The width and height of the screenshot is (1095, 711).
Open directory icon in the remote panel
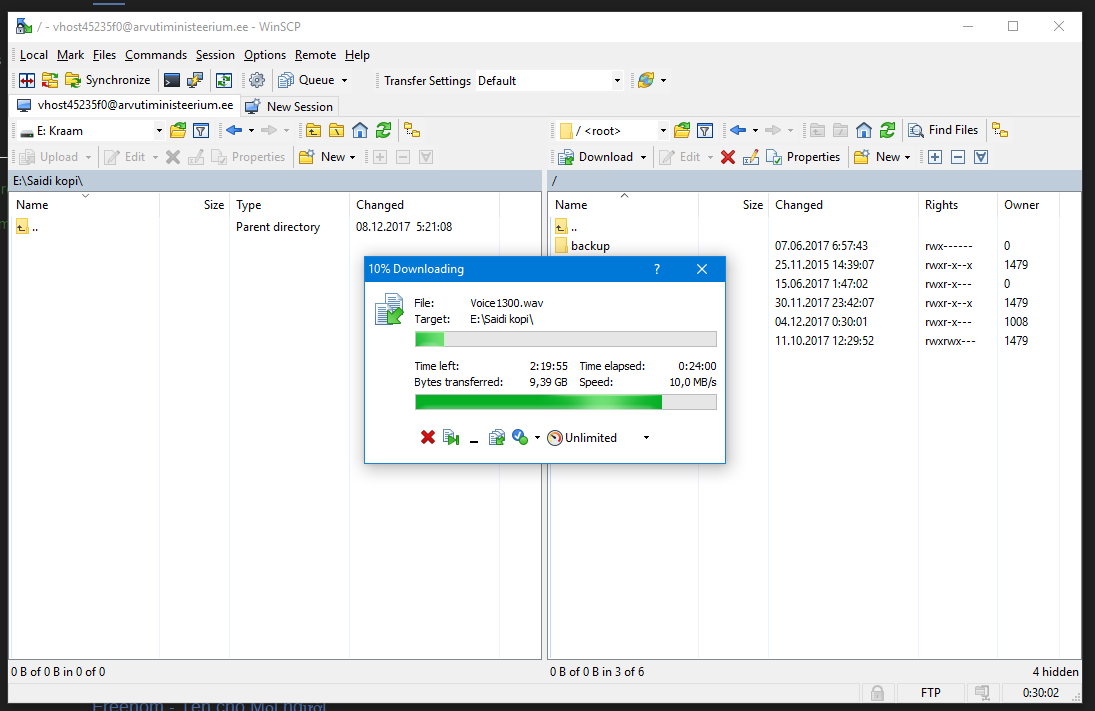682,131
